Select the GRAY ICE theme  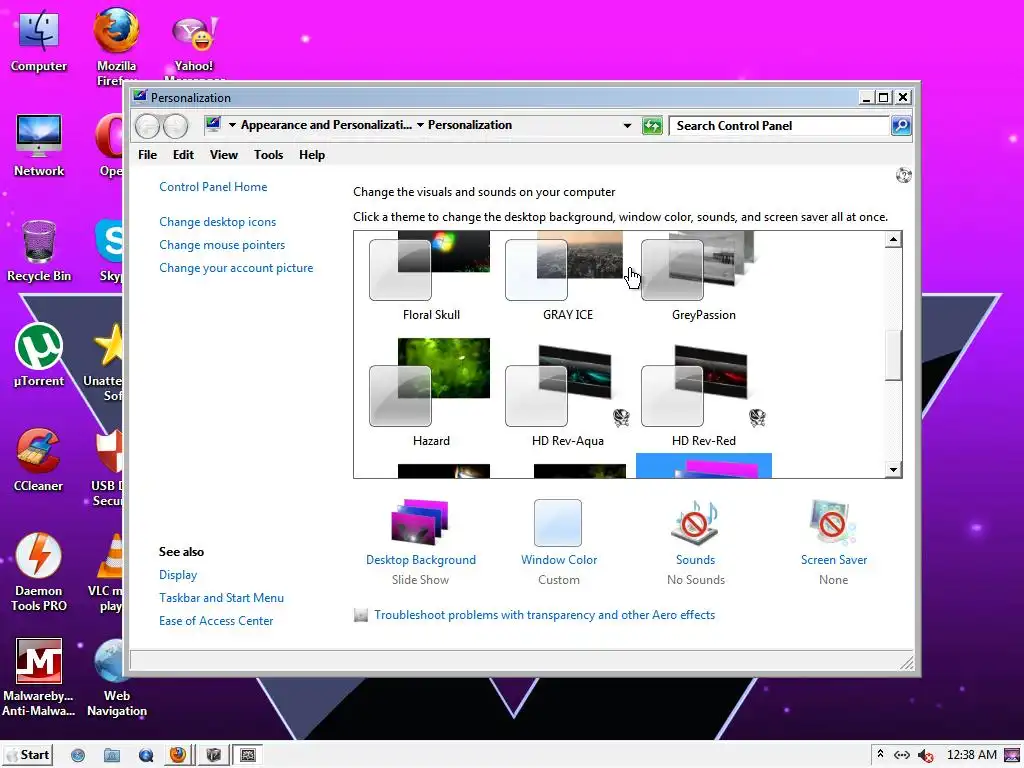point(567,274)
